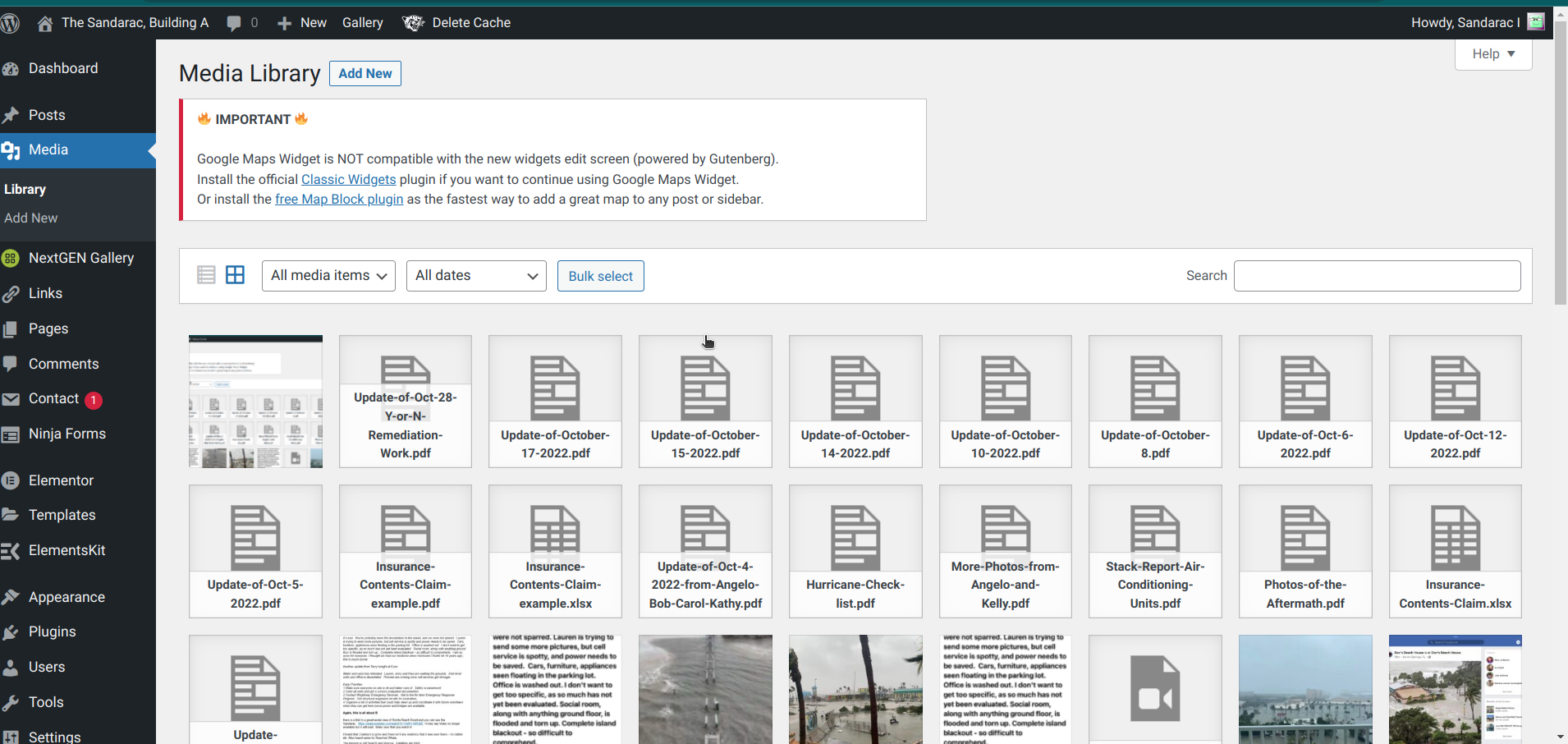1568x744 pixels.
Task: Open site home icon in admin bar
Action: click(45, 23)
